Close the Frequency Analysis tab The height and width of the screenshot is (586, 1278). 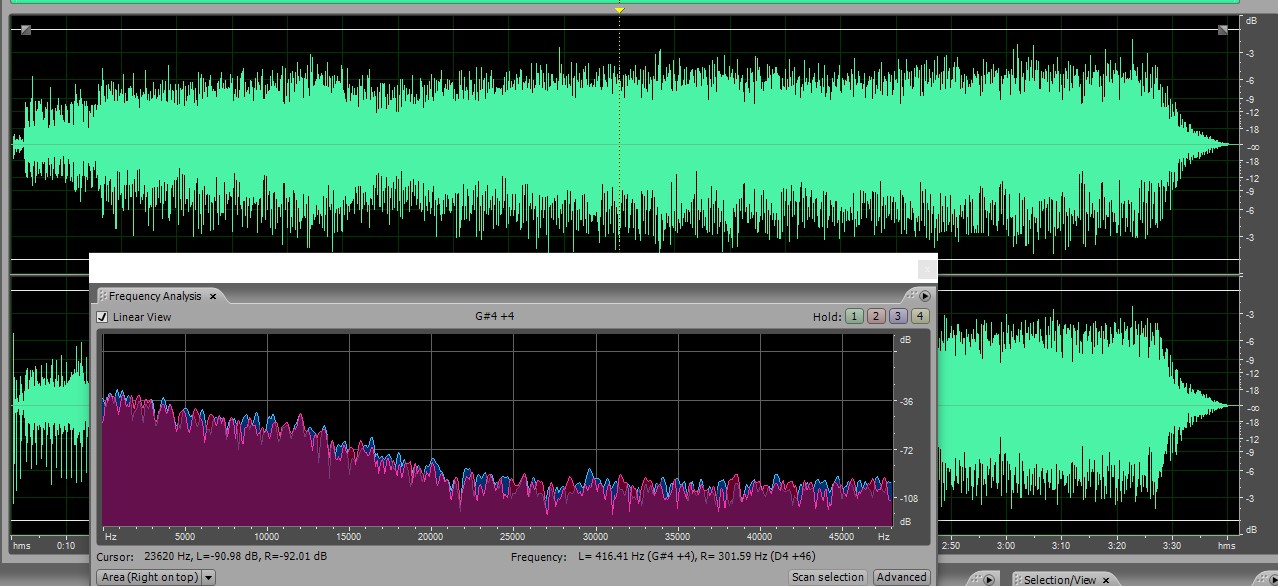pos(213,296)
